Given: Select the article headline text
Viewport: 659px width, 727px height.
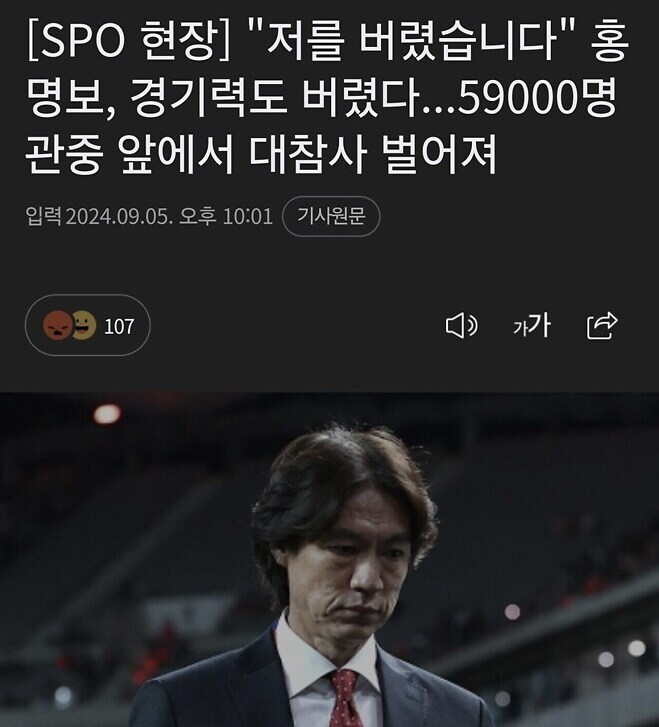Looking at the screenshot, I should coord(327,97).
